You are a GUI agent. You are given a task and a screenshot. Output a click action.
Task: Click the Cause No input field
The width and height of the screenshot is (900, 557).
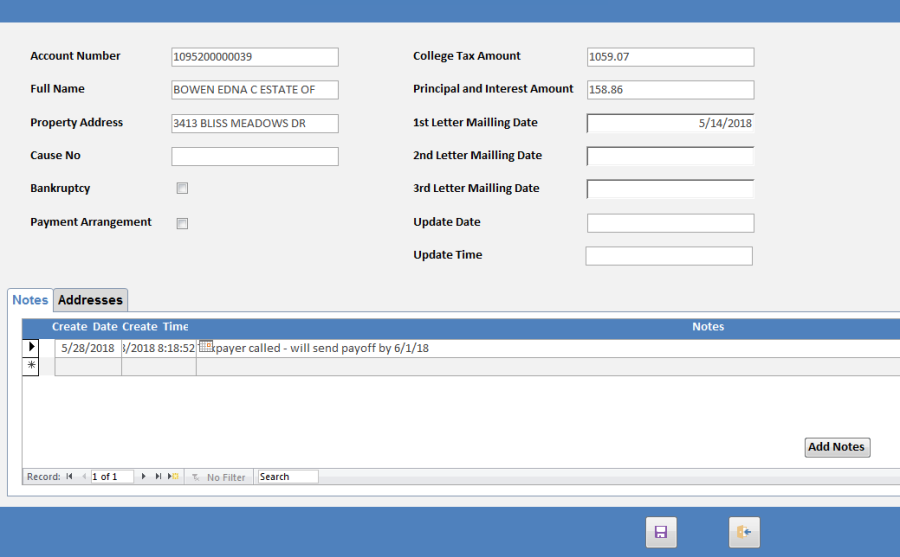click(255, 156)
